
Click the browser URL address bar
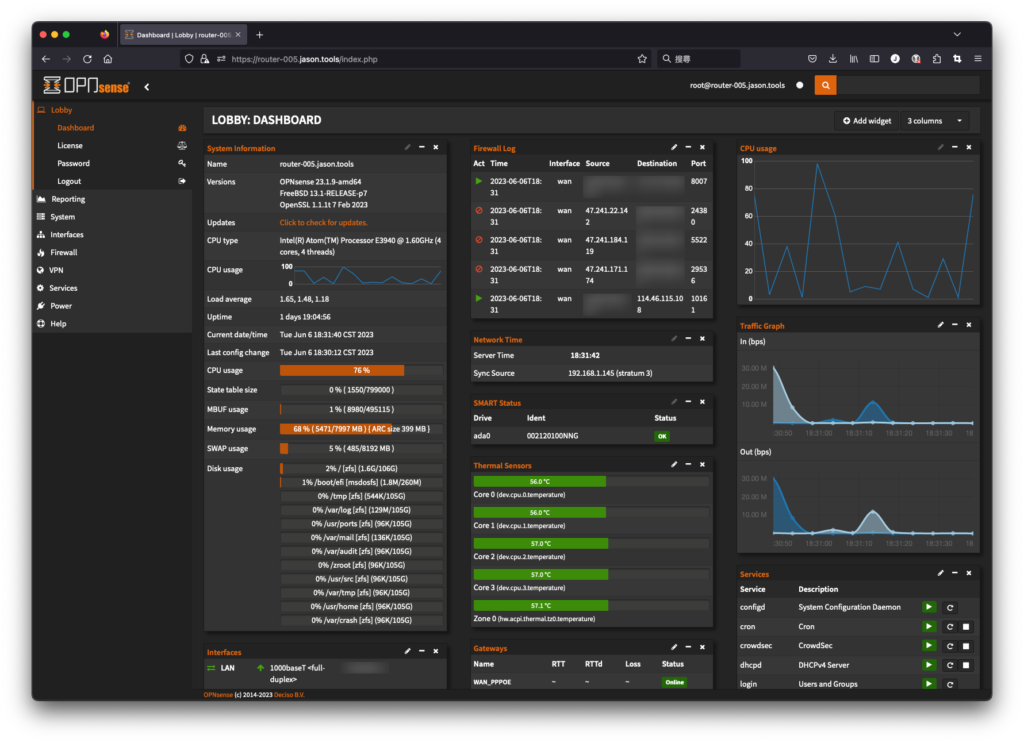415,59
